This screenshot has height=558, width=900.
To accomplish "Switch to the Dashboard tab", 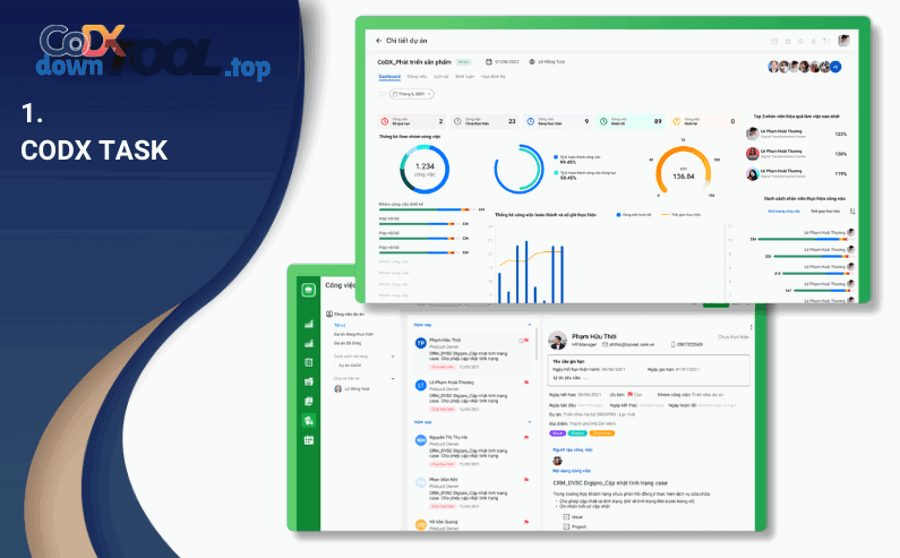I will pyautogui.click(x=389, y=76).
